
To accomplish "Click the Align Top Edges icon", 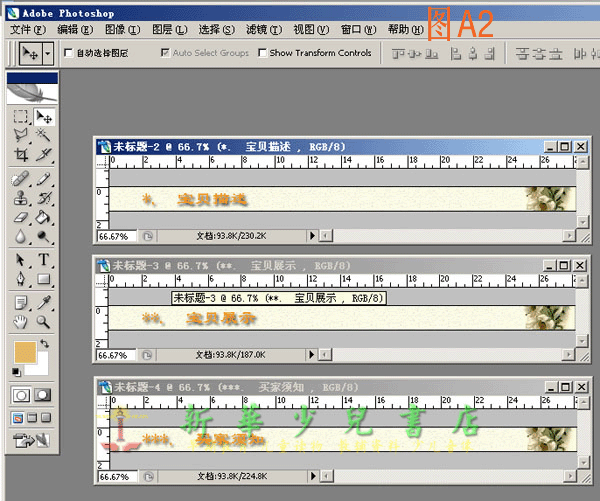I will pos(398,54).
